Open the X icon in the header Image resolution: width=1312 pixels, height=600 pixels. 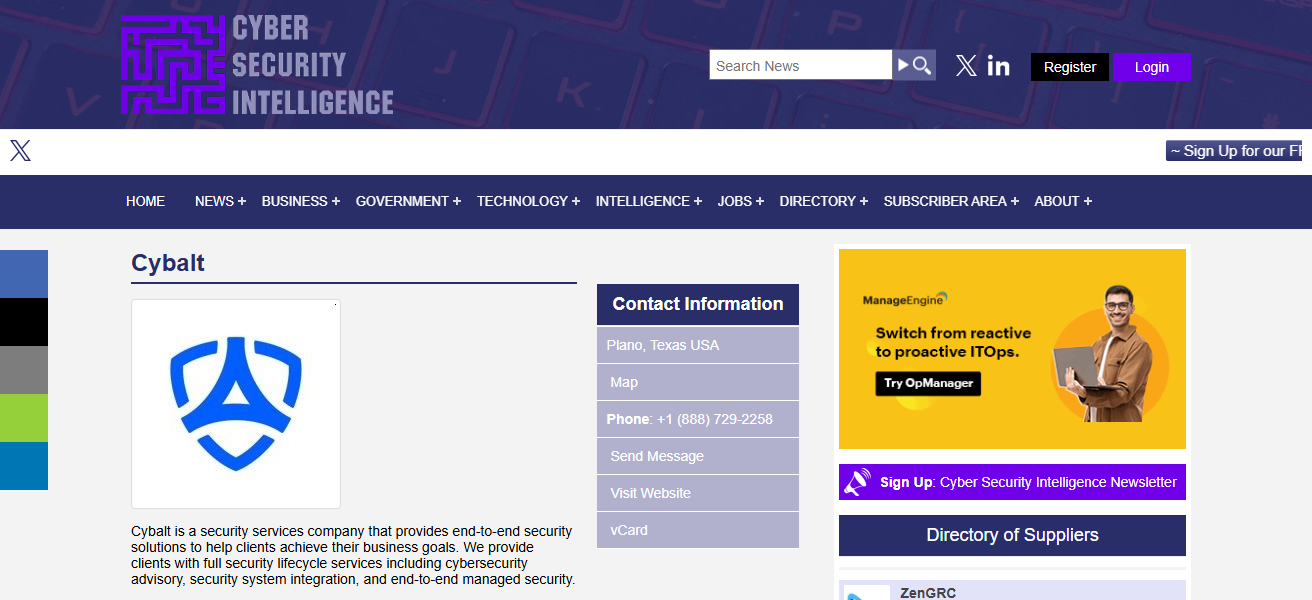point(966,66)
